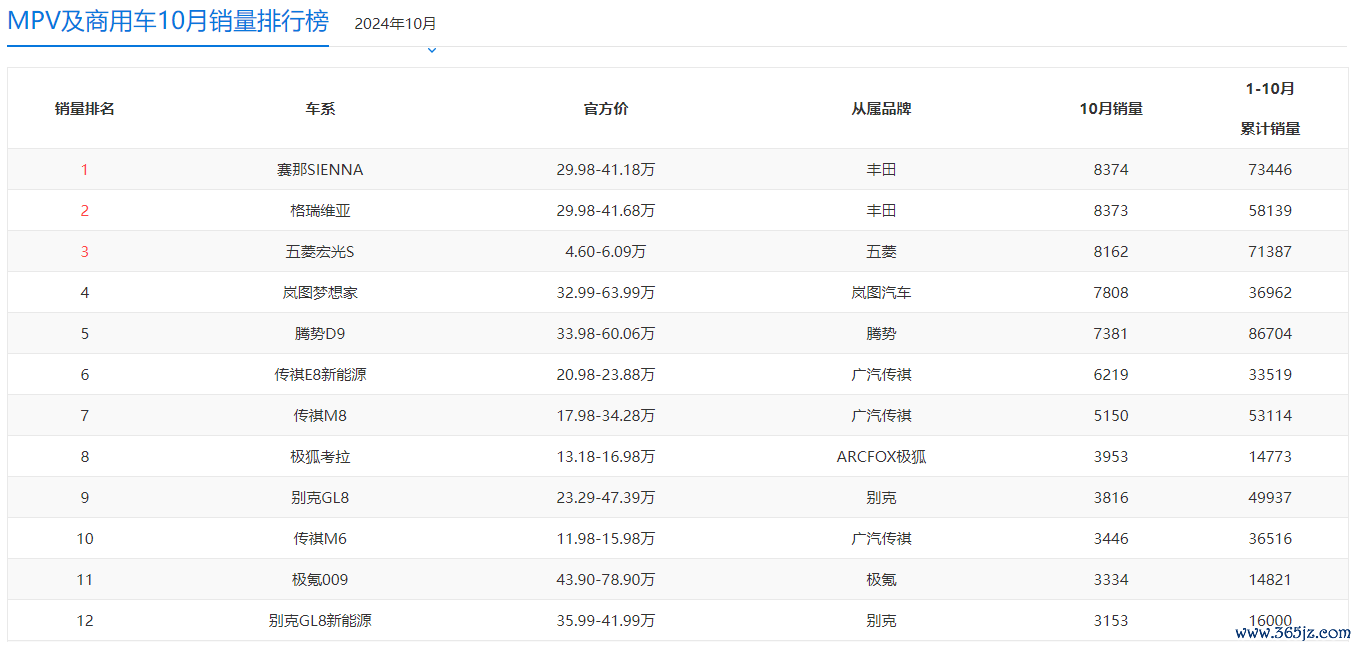The image size is (1358, 648).
Task: Open the 岚图梦想家 car series
Action: 320,293
